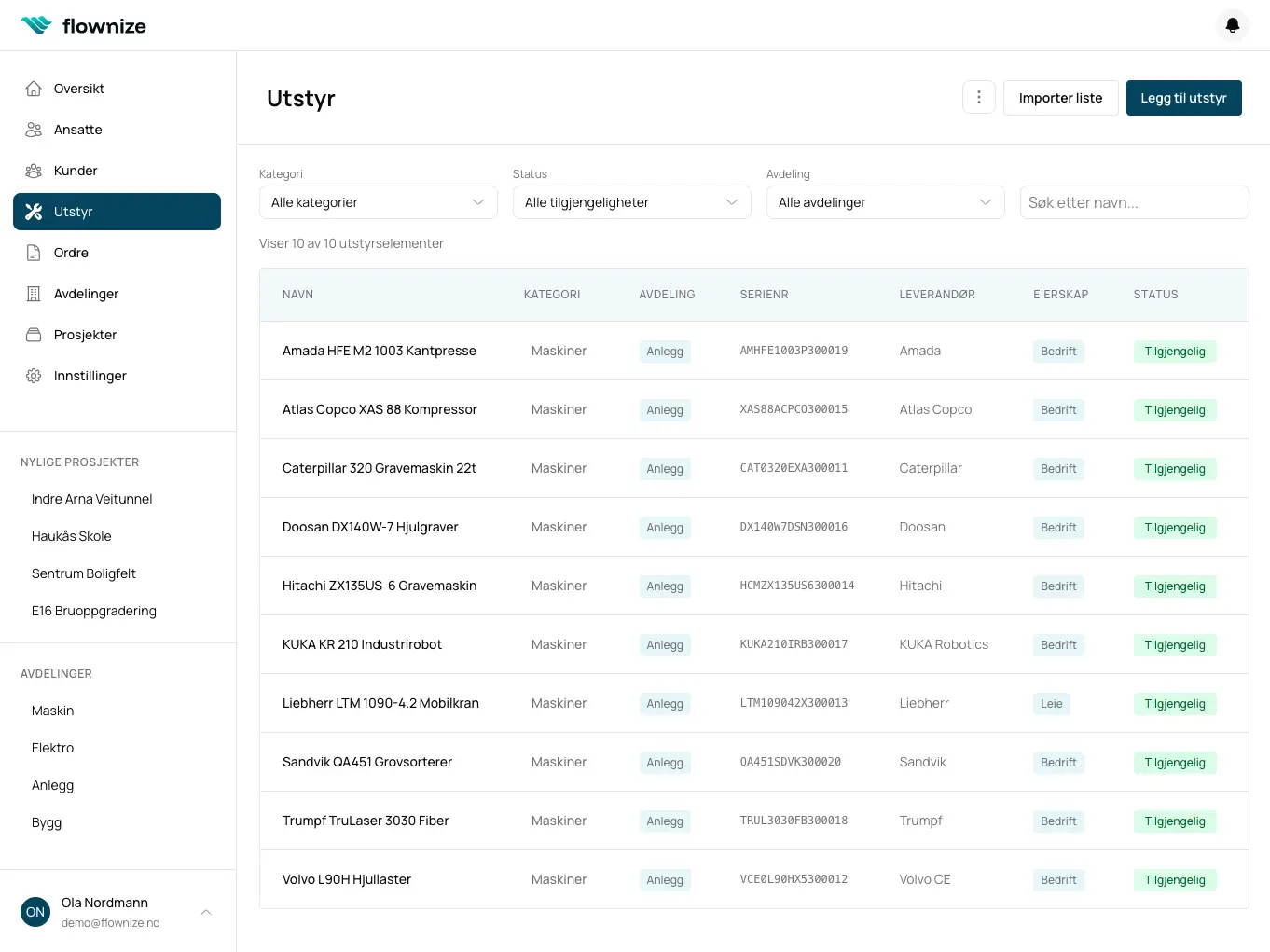Image resolution: width=1270 pixels, height=952 pixels.
Task: Open the Status dropdown Alle tilgjengeligheter
Action: click(631, 202)
